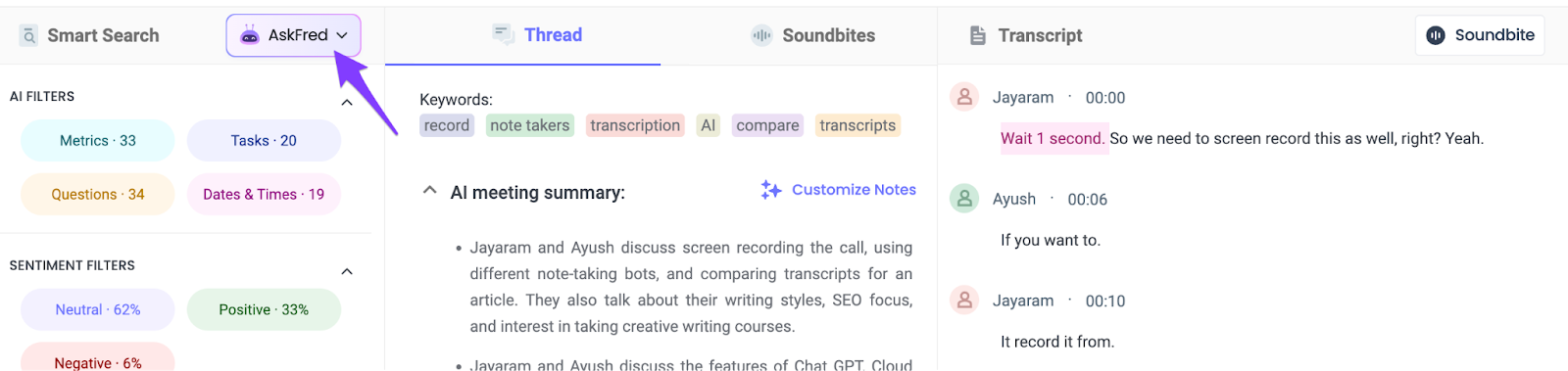Click Ayush's green avatar icon
Image resolution: width=1568 pixels, height=371 pixels.
tap(964, 199)
